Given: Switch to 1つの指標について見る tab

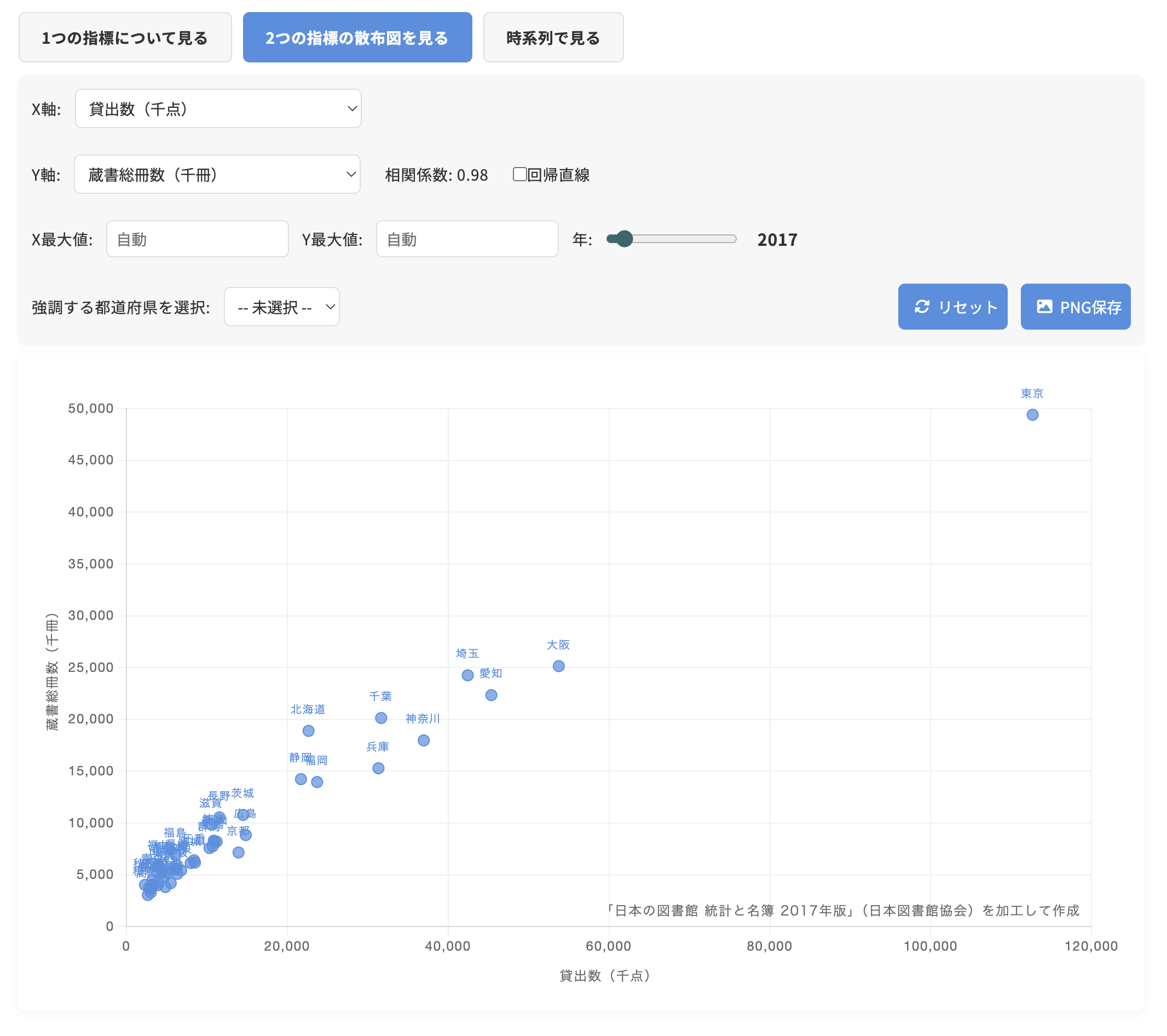Looking at the screenshot, I should point(125,38).
